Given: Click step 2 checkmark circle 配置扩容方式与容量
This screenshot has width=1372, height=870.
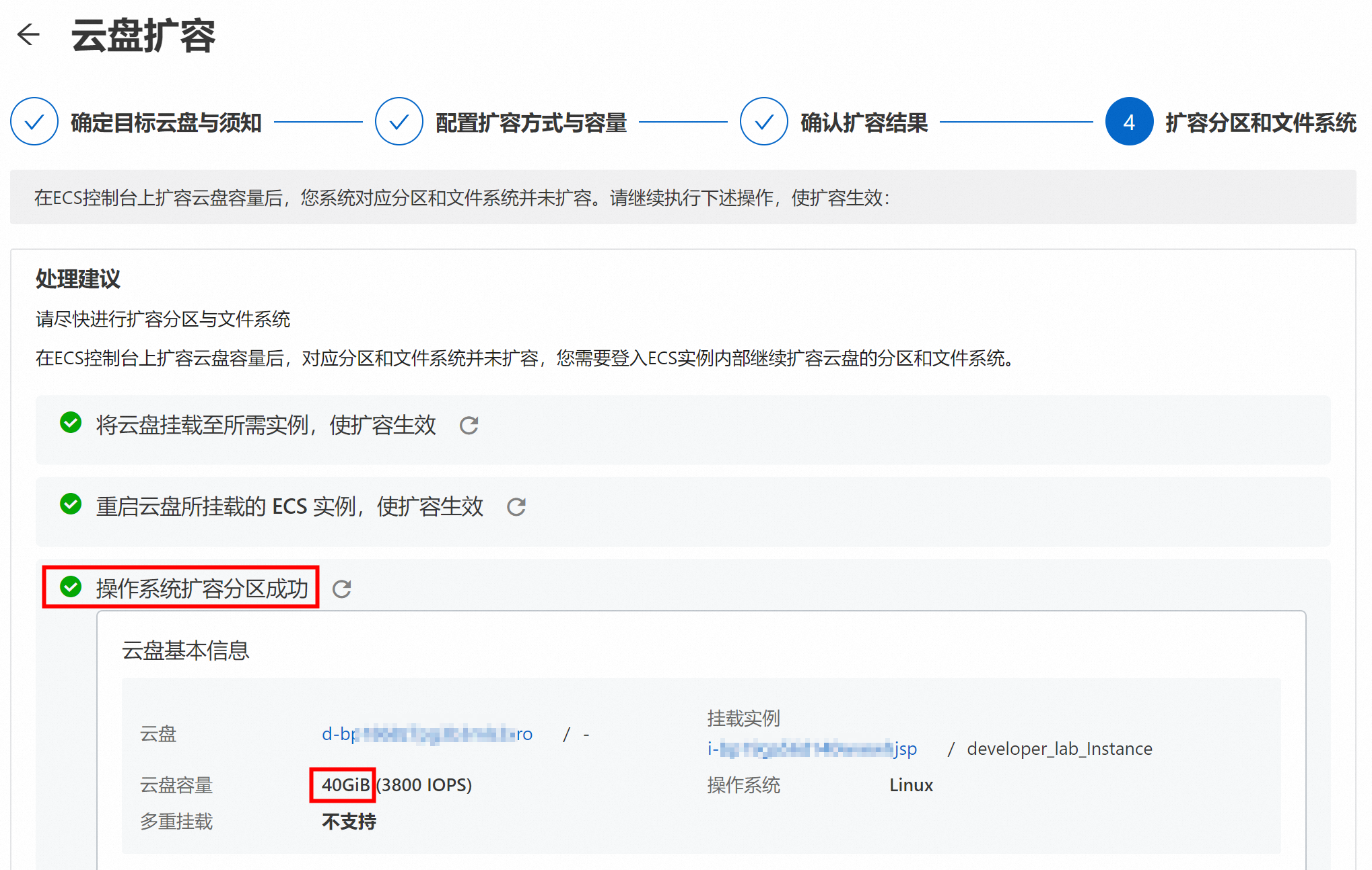Looking at the screenshot, I should (399, 122).
